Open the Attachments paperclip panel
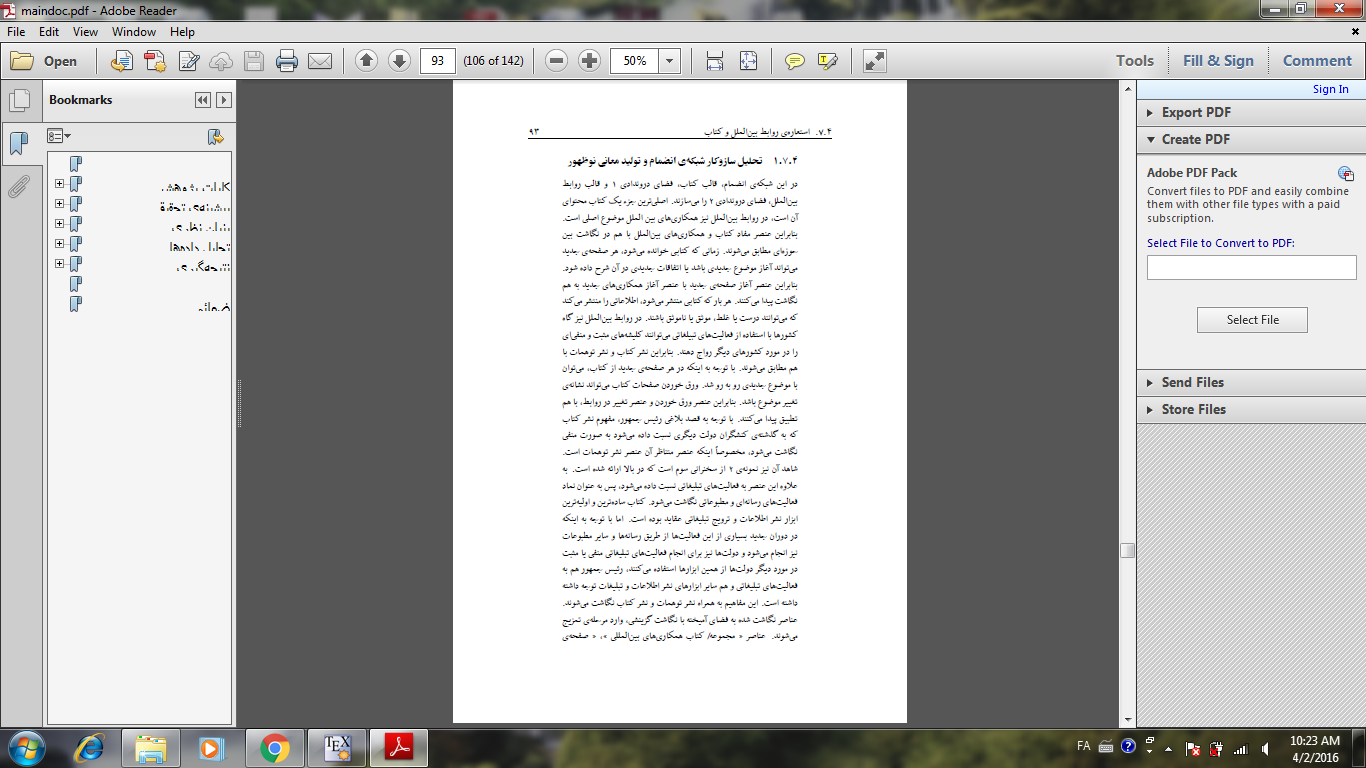 pyautogui.click(x=18, y=187)
